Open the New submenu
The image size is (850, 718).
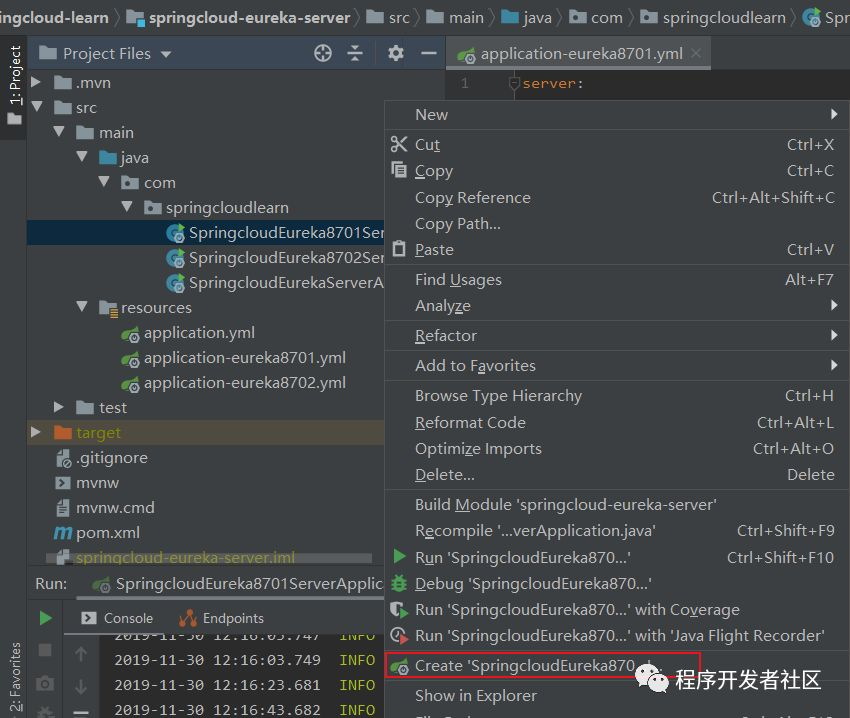pos(617,114)
